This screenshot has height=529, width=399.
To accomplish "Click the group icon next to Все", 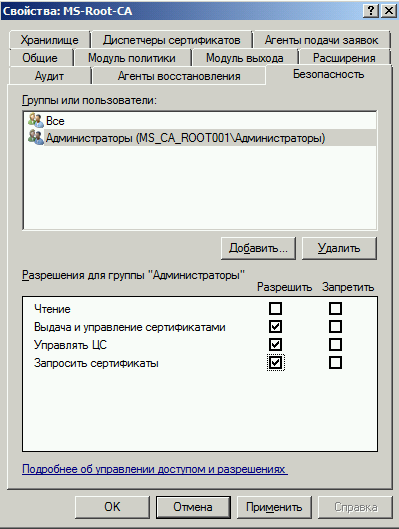I will pyautogui.click(x=36, y=120).
